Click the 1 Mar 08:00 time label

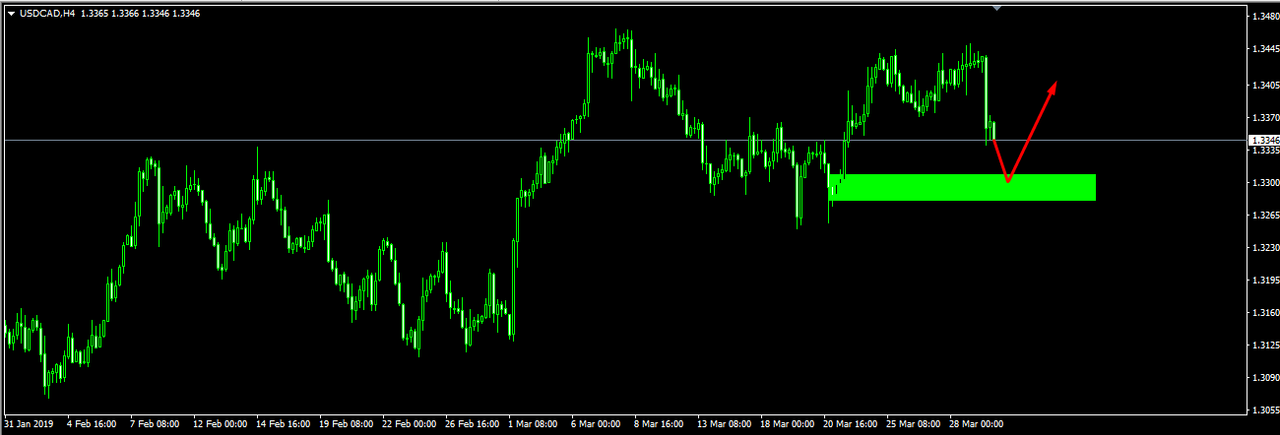tap(534, 425)
